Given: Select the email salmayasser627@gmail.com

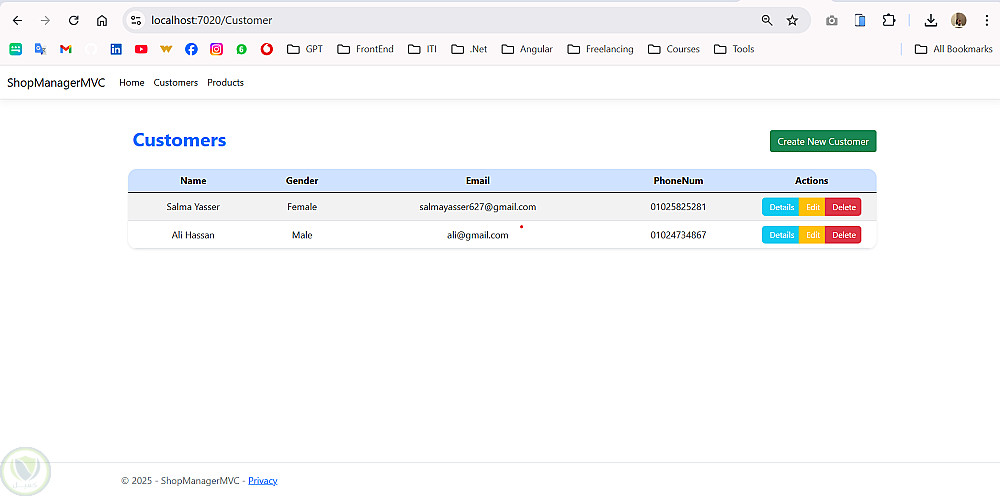Looking at the screenshot, I should 478,207.
